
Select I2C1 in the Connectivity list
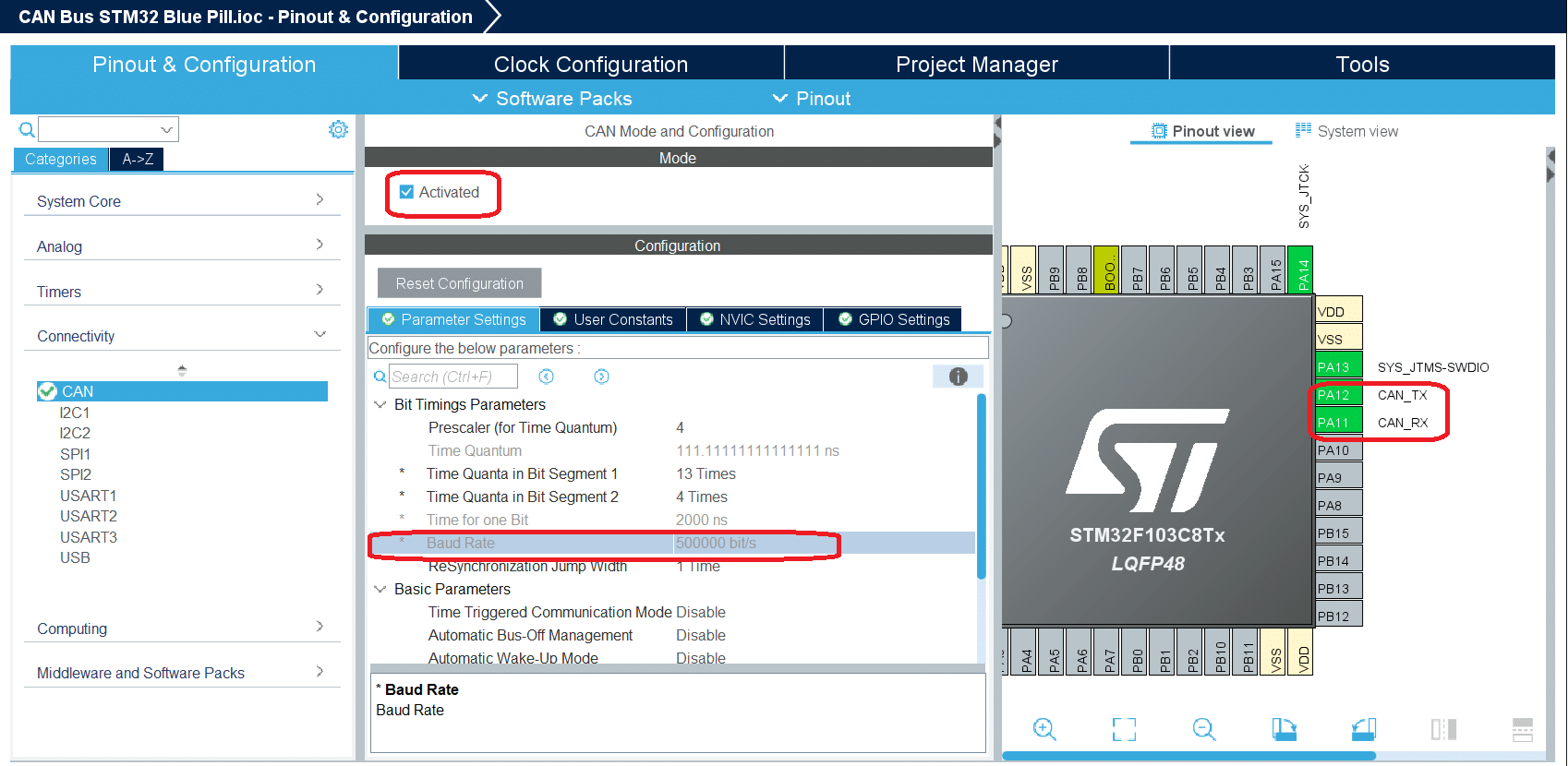tap(75, 413)
